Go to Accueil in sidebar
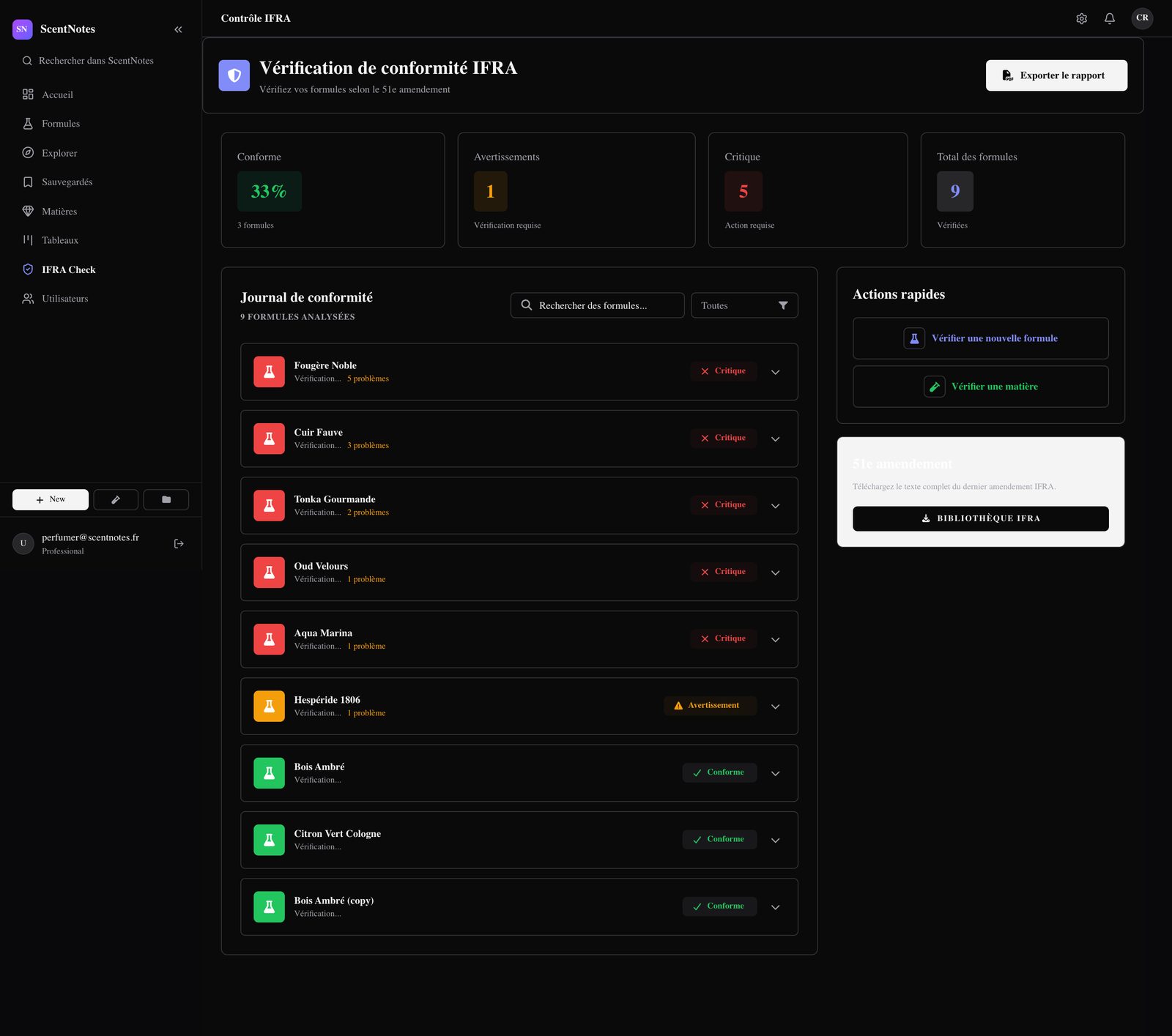 [100, 94]
